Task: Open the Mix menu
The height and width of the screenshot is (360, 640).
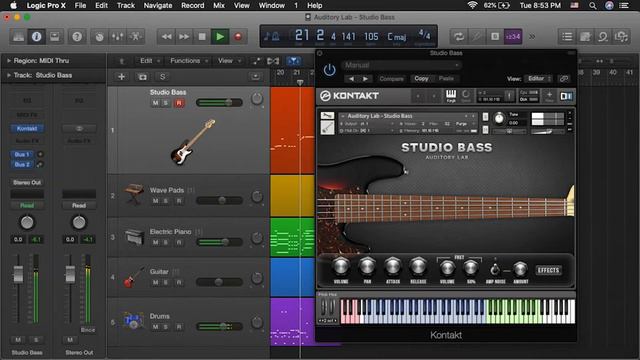Action: click(219, 5)
